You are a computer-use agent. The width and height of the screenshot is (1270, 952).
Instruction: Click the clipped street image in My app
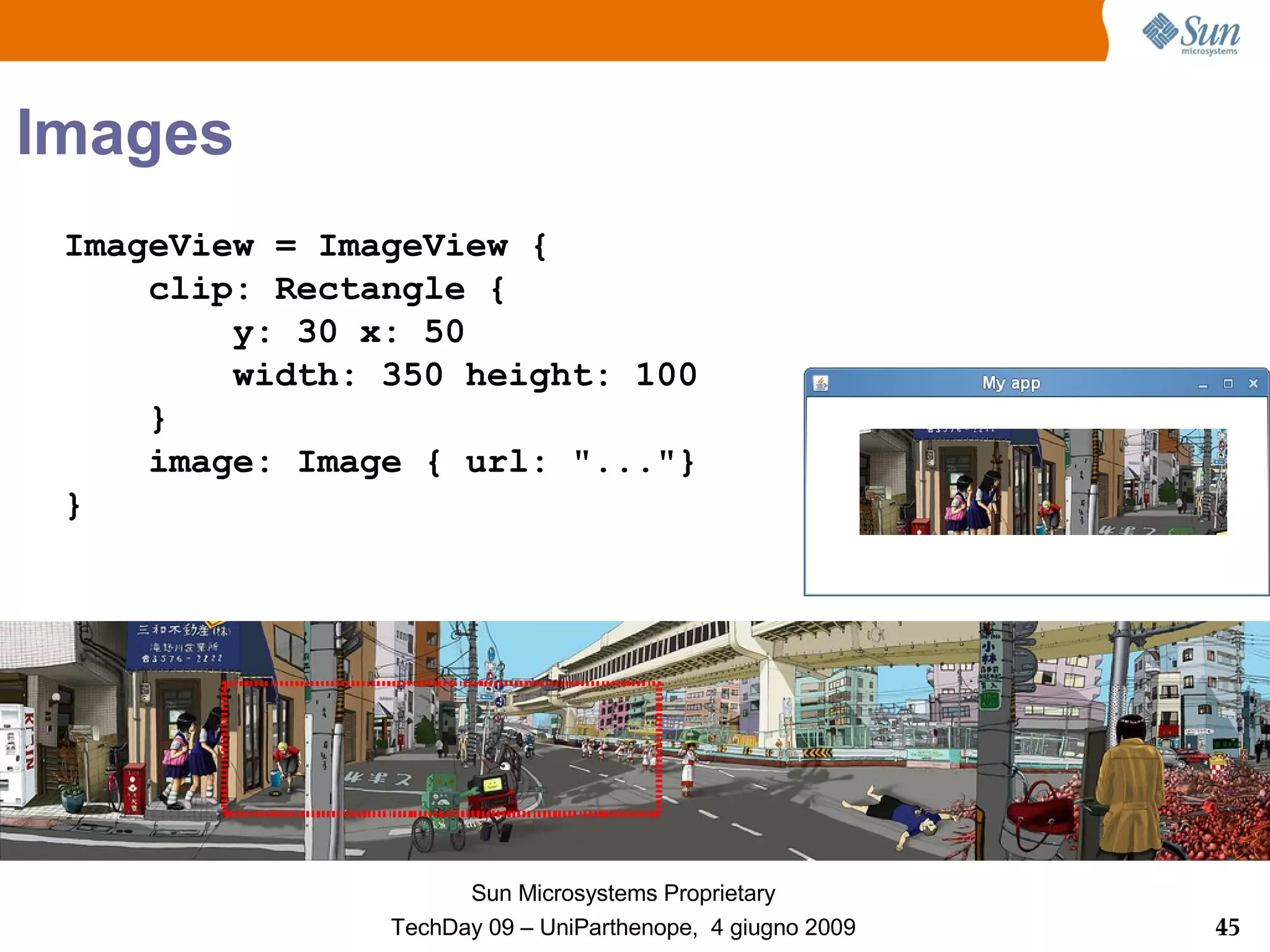tap(1043, 482)
